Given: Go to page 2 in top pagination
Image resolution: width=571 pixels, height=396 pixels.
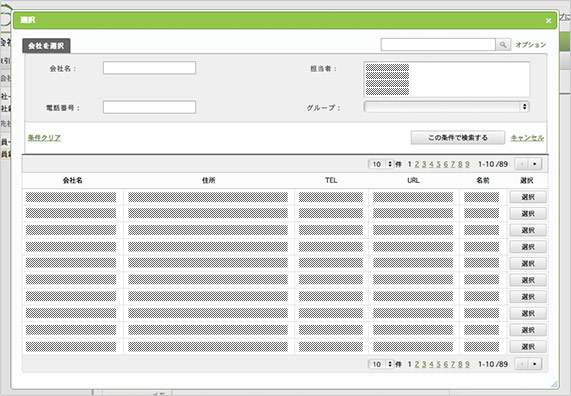Looking at the screenshot, I should coord(417,164).
